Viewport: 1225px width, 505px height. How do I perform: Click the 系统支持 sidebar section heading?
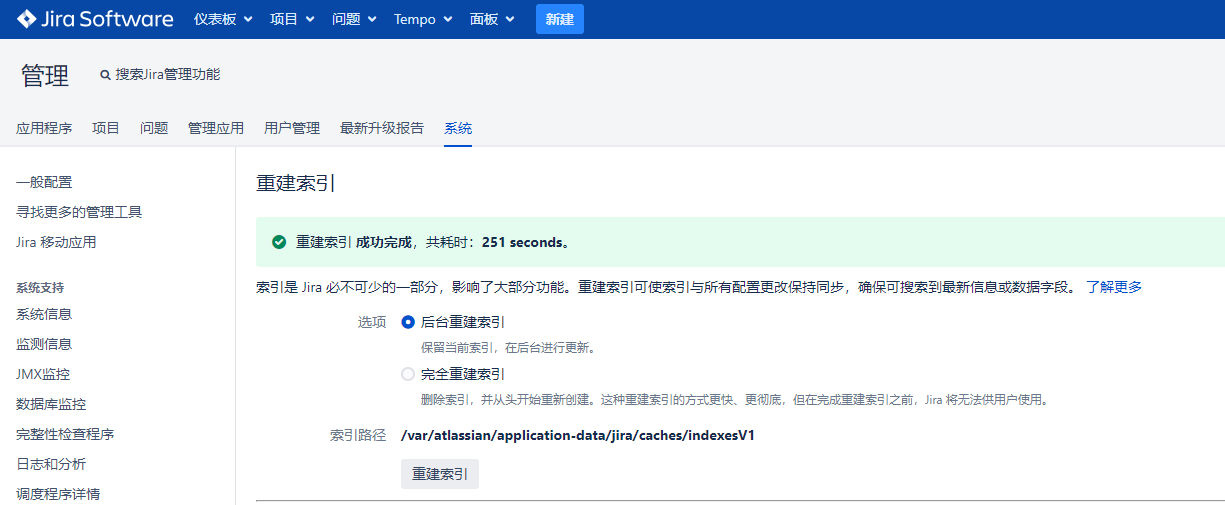click(x=40, y=287)
